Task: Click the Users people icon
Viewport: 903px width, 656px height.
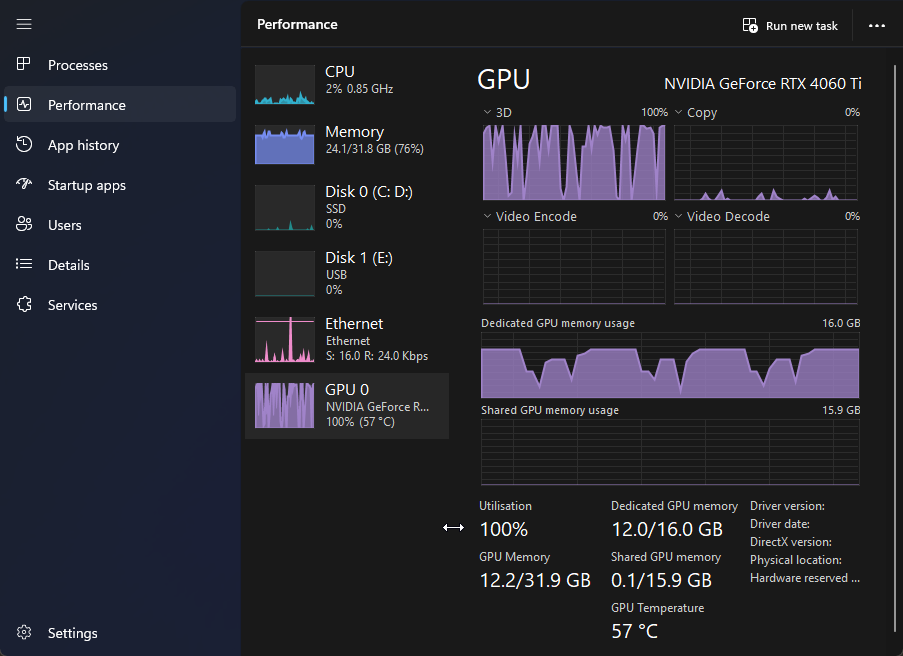Action: click(25, 225)
